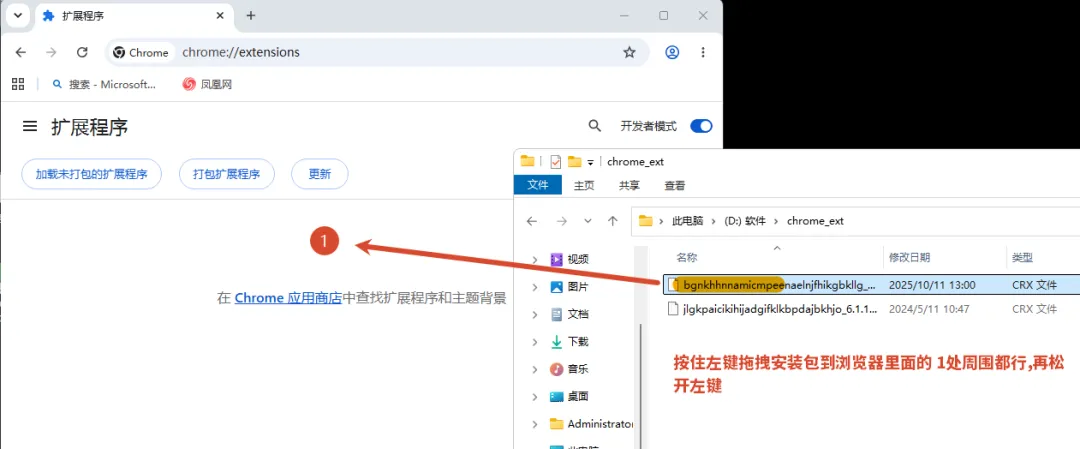Expand the 下载 tree node

(x=534, y=342)
